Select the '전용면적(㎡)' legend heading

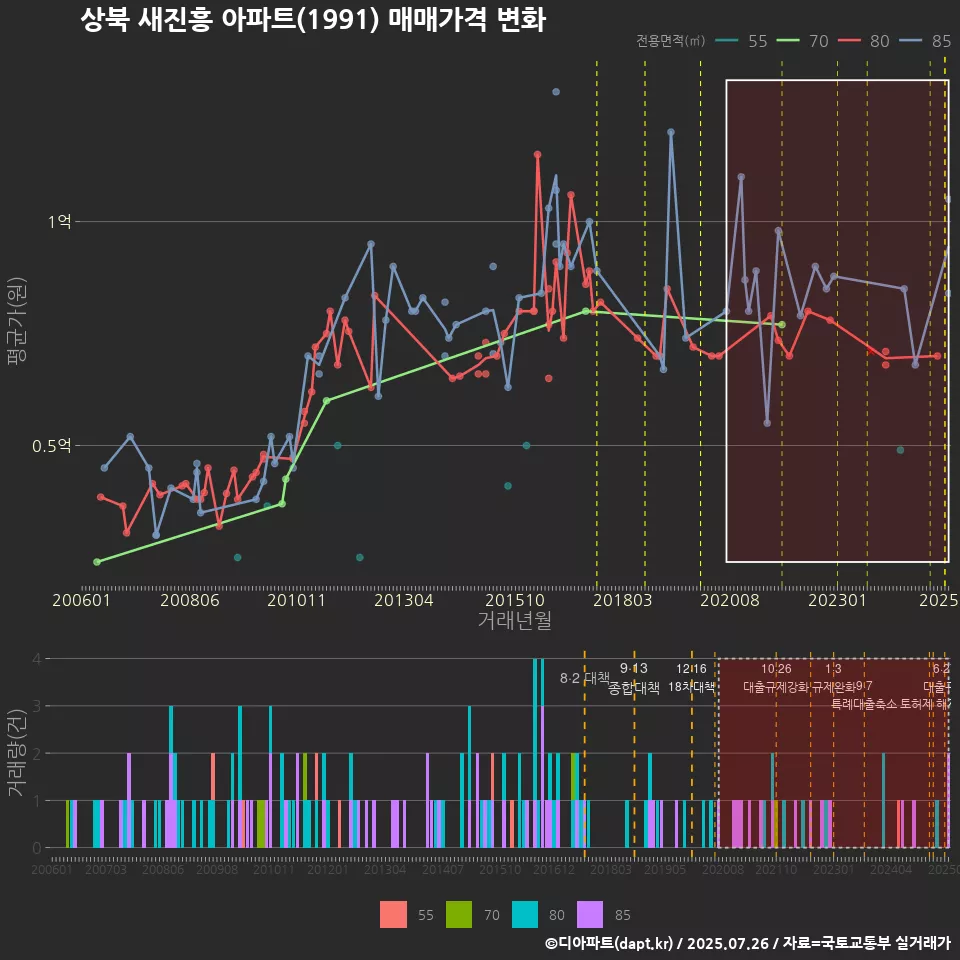670,40
